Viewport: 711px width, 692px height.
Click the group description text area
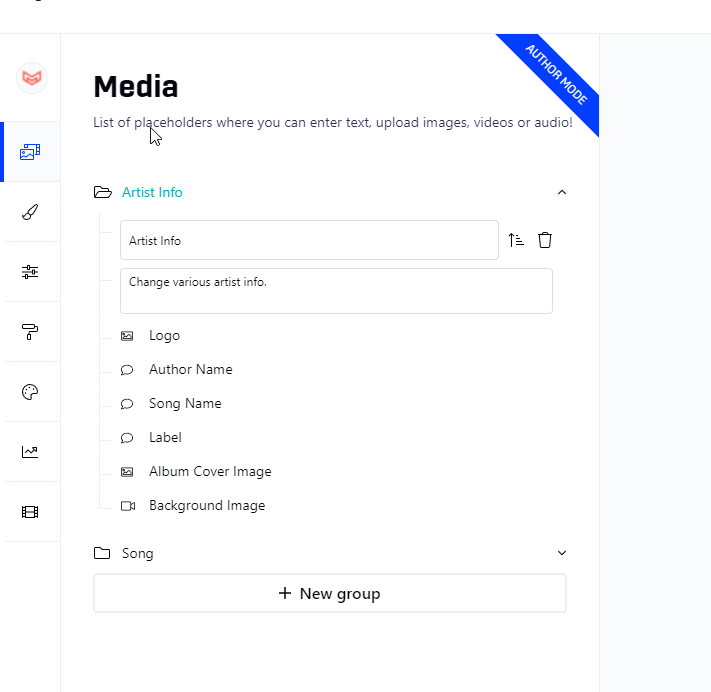click(336, 291)
